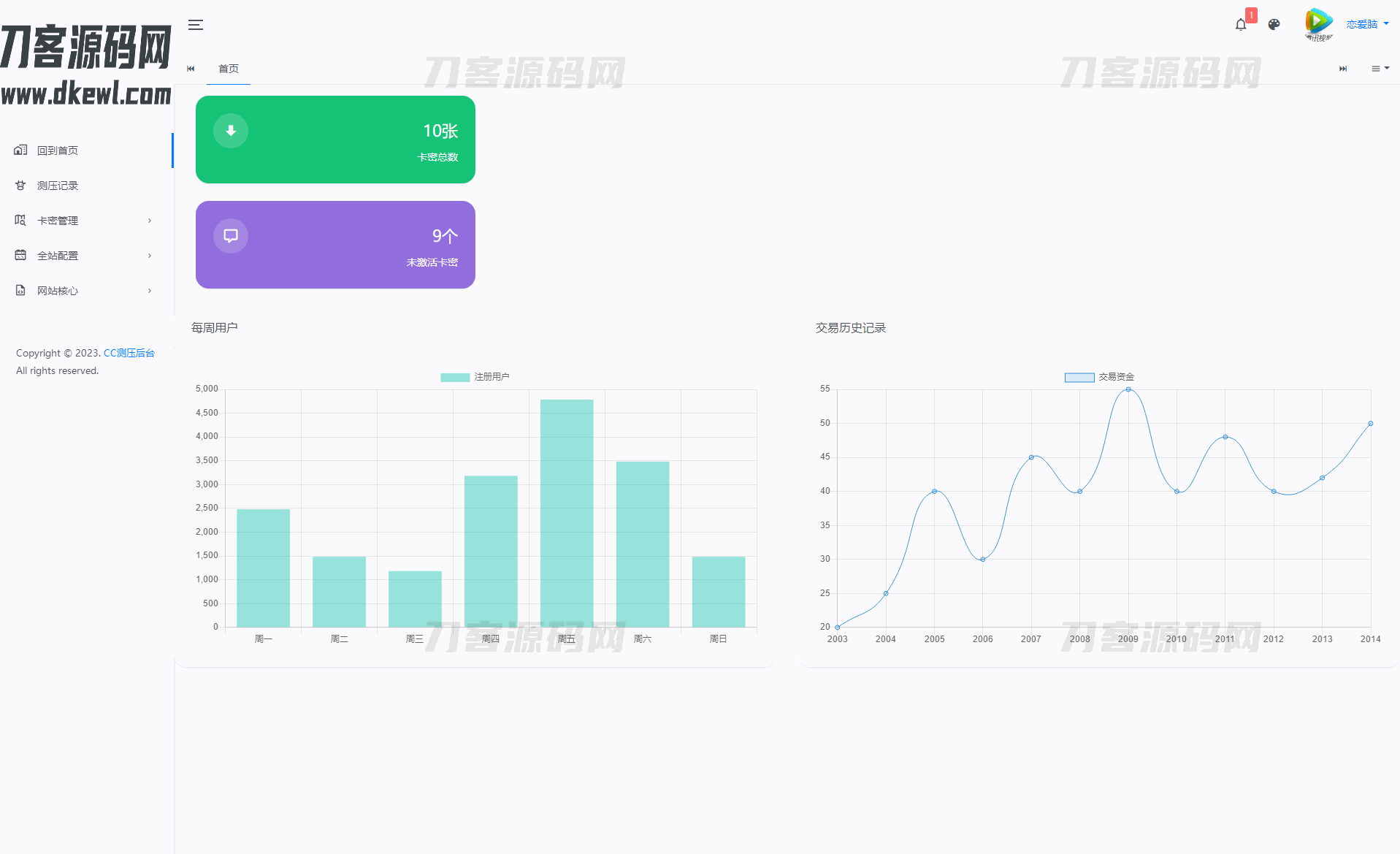The width and height of the screenshot is (1400, 854).
Task: Click the download arrow icon on green card
Action: pos(231,131)
